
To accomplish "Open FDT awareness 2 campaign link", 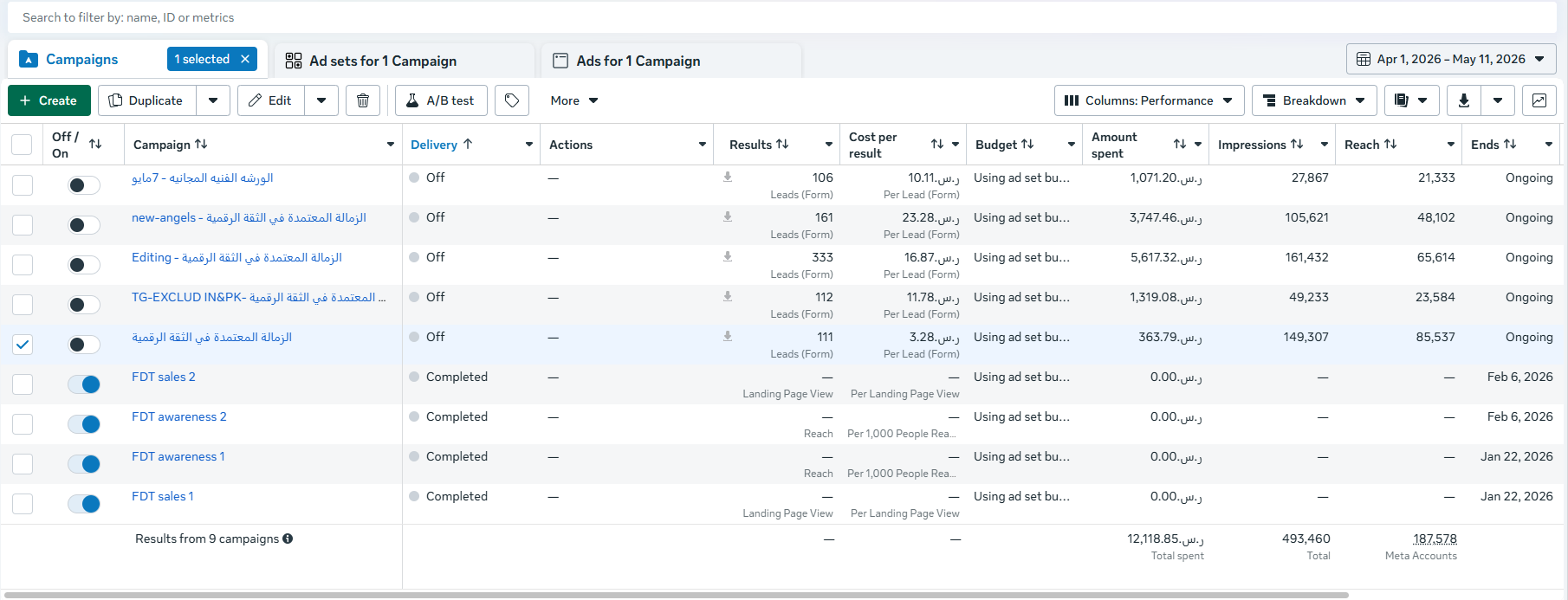I will click(x=179, y=416).
